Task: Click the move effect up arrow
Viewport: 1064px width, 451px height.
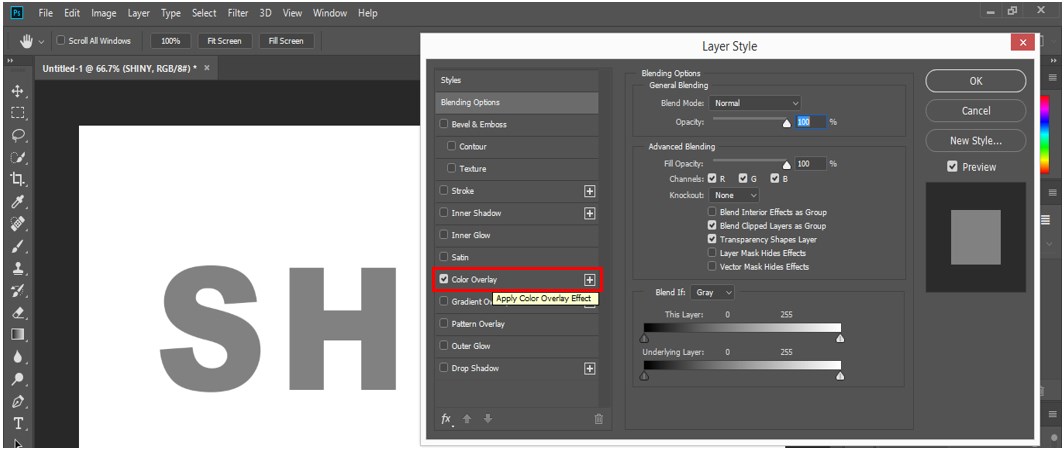Action: (x=467, y=419)
